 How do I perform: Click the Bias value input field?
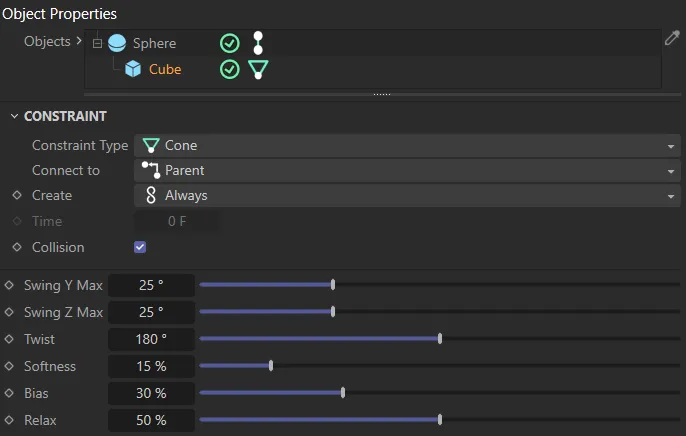coord(150,393)
